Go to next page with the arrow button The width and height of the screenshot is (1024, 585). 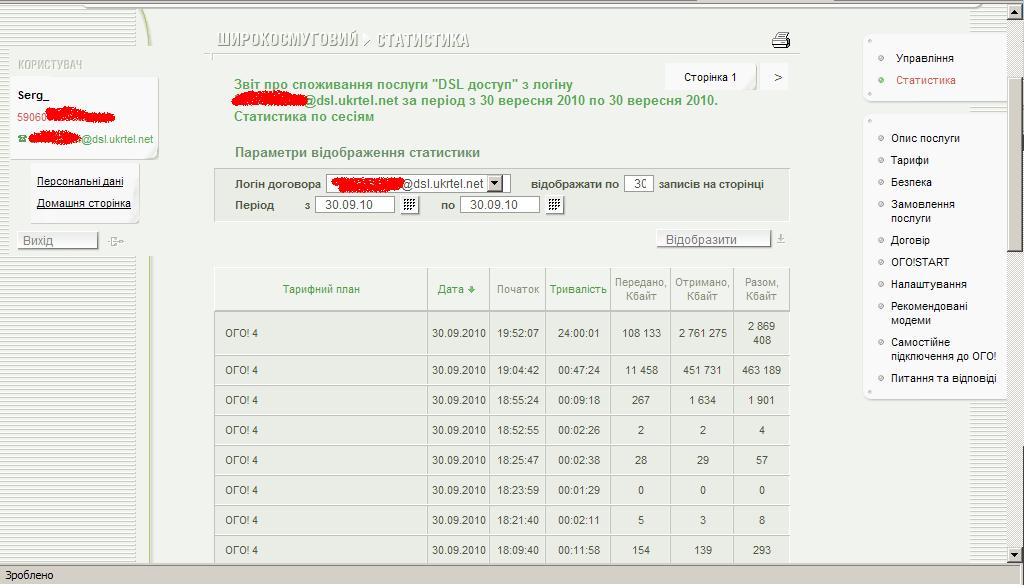778,77
